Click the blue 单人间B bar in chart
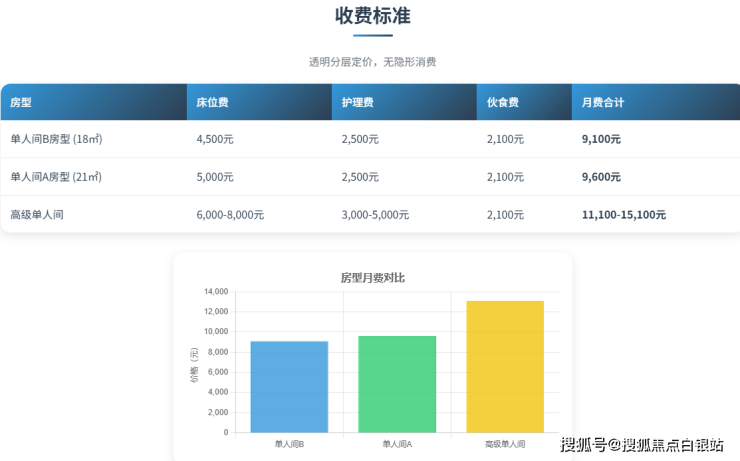The width and height of the screenshot is (740, 461). tap(289, 387)
